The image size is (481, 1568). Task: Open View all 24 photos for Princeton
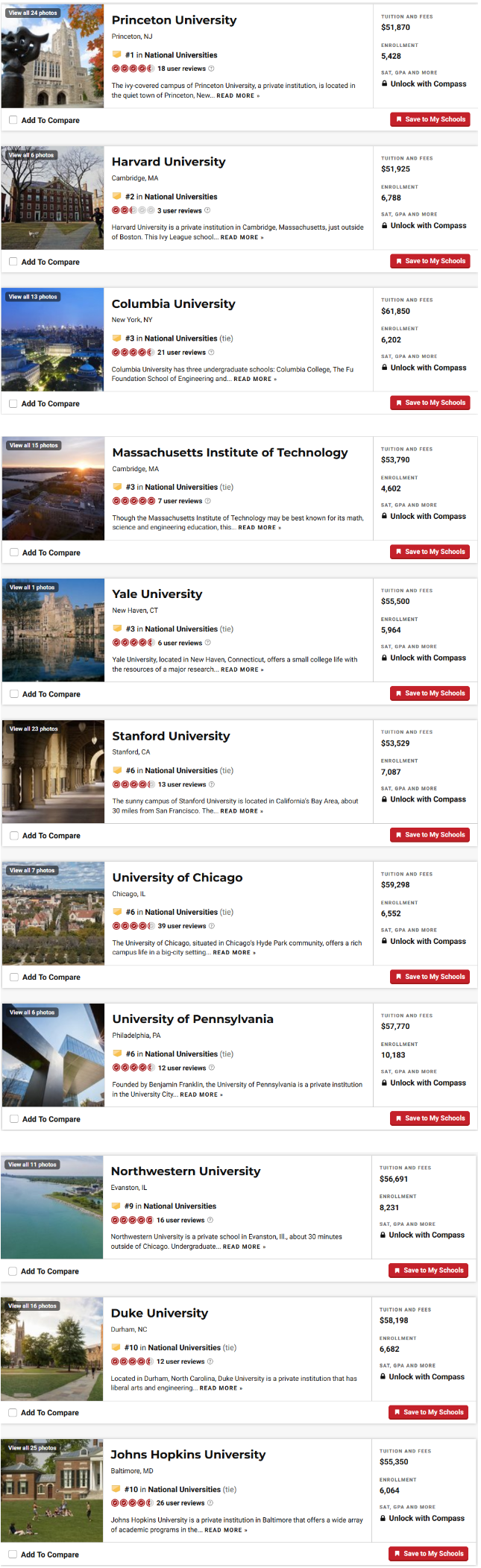click(x=32, y=13)
